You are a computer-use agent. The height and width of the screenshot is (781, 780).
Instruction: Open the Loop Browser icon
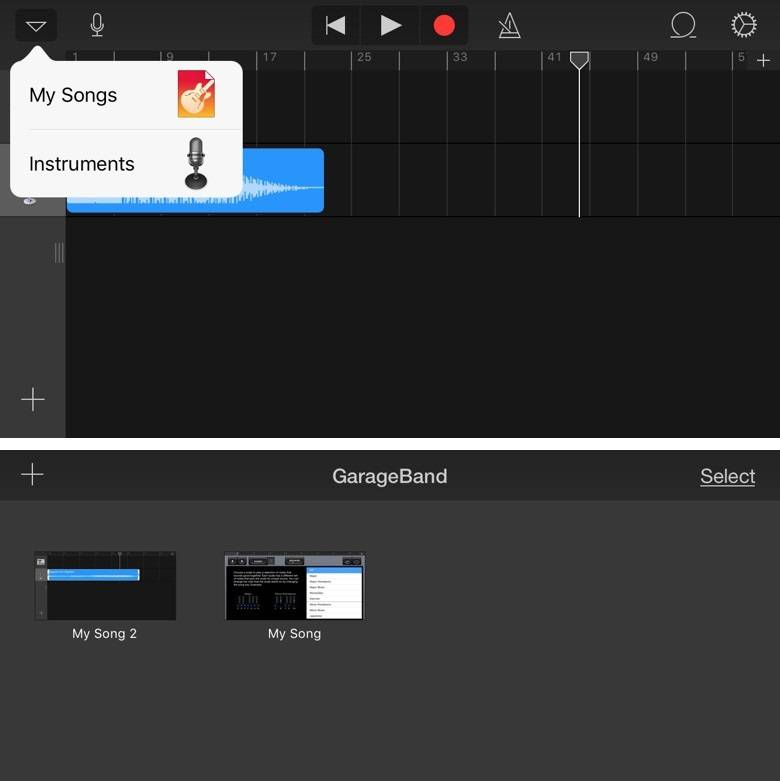[x=683, y=25]
